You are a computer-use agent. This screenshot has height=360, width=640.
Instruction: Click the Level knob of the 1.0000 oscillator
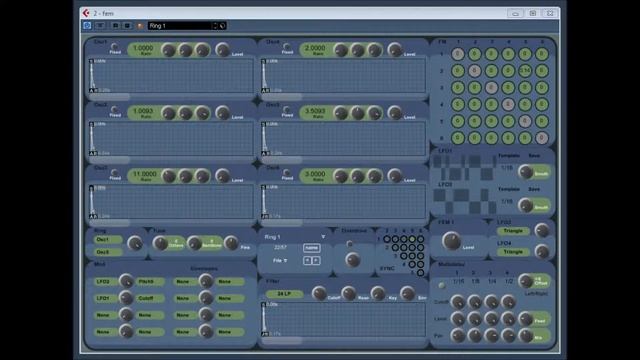tap(222, 50)
